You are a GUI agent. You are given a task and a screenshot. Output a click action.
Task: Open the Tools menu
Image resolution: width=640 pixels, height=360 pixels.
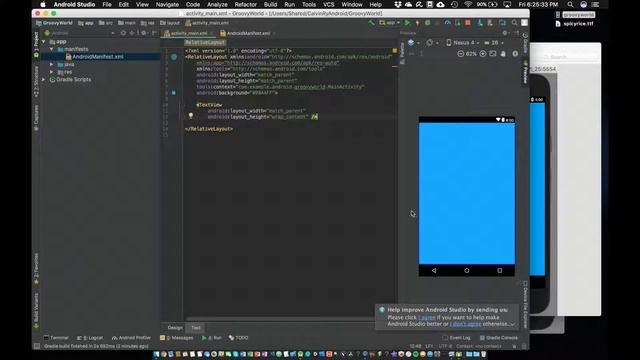309,4
